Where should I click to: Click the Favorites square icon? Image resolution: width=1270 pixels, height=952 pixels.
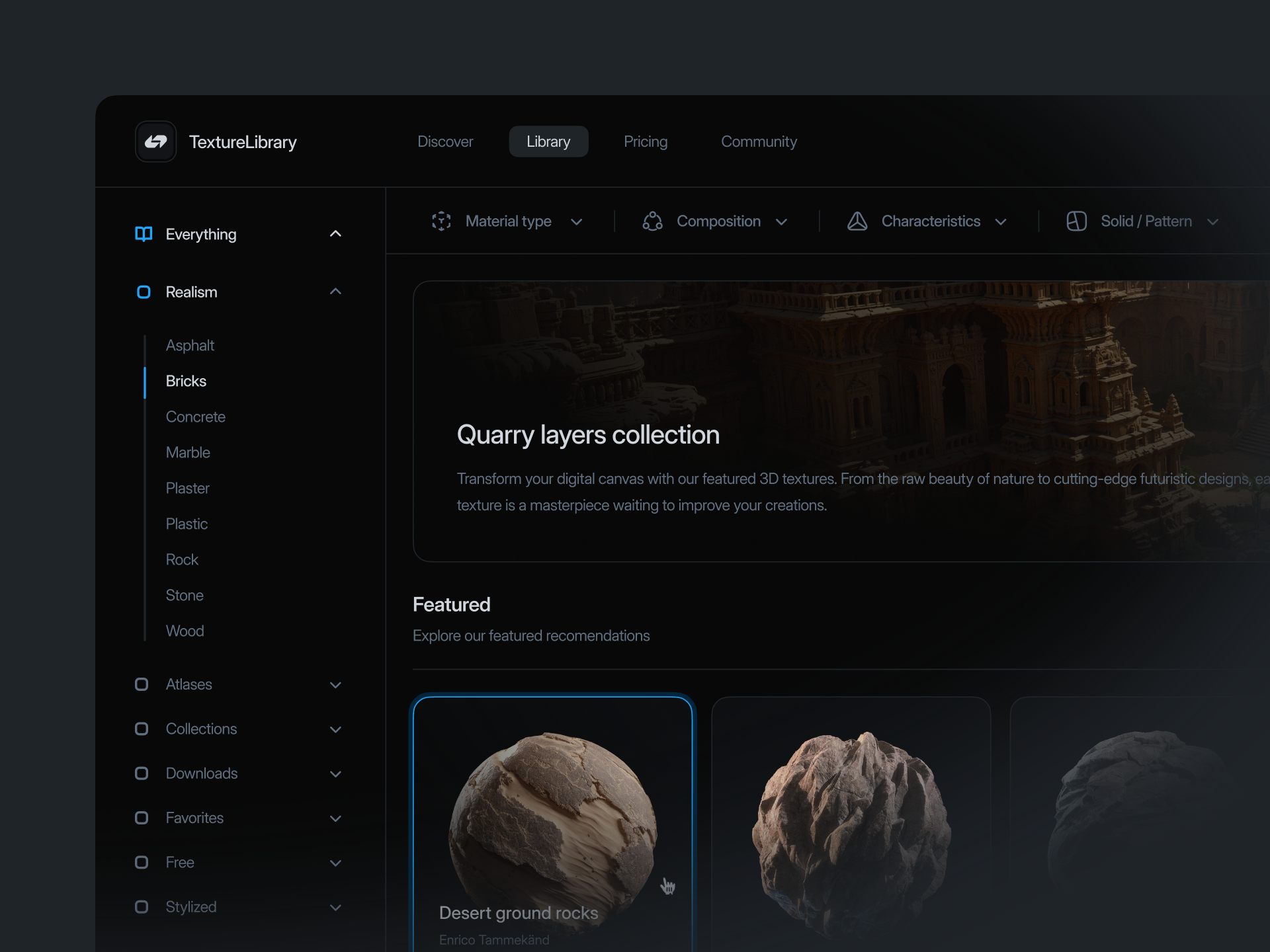point(142,818)
